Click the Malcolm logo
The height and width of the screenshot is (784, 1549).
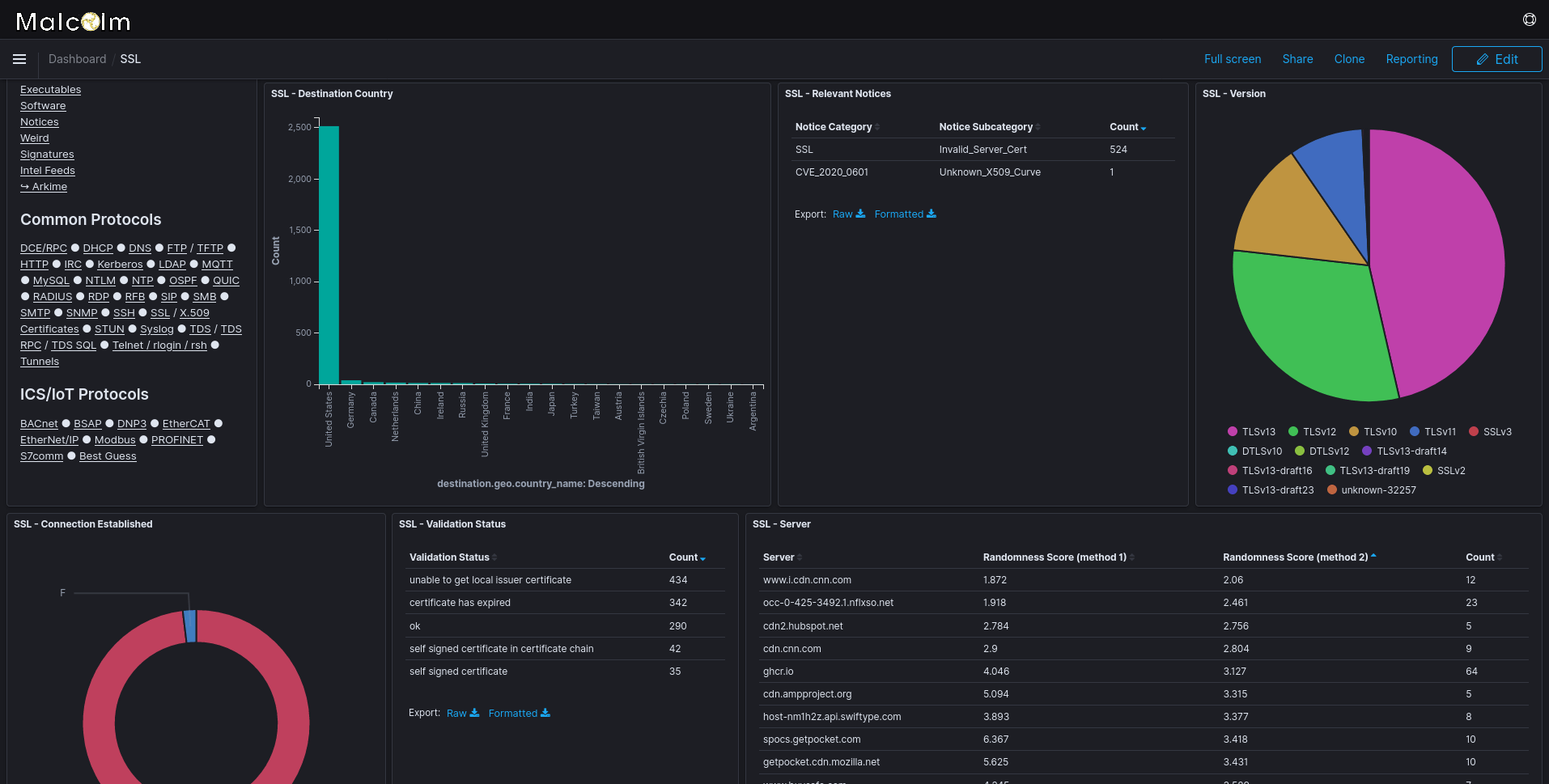(x=73, y=20)
